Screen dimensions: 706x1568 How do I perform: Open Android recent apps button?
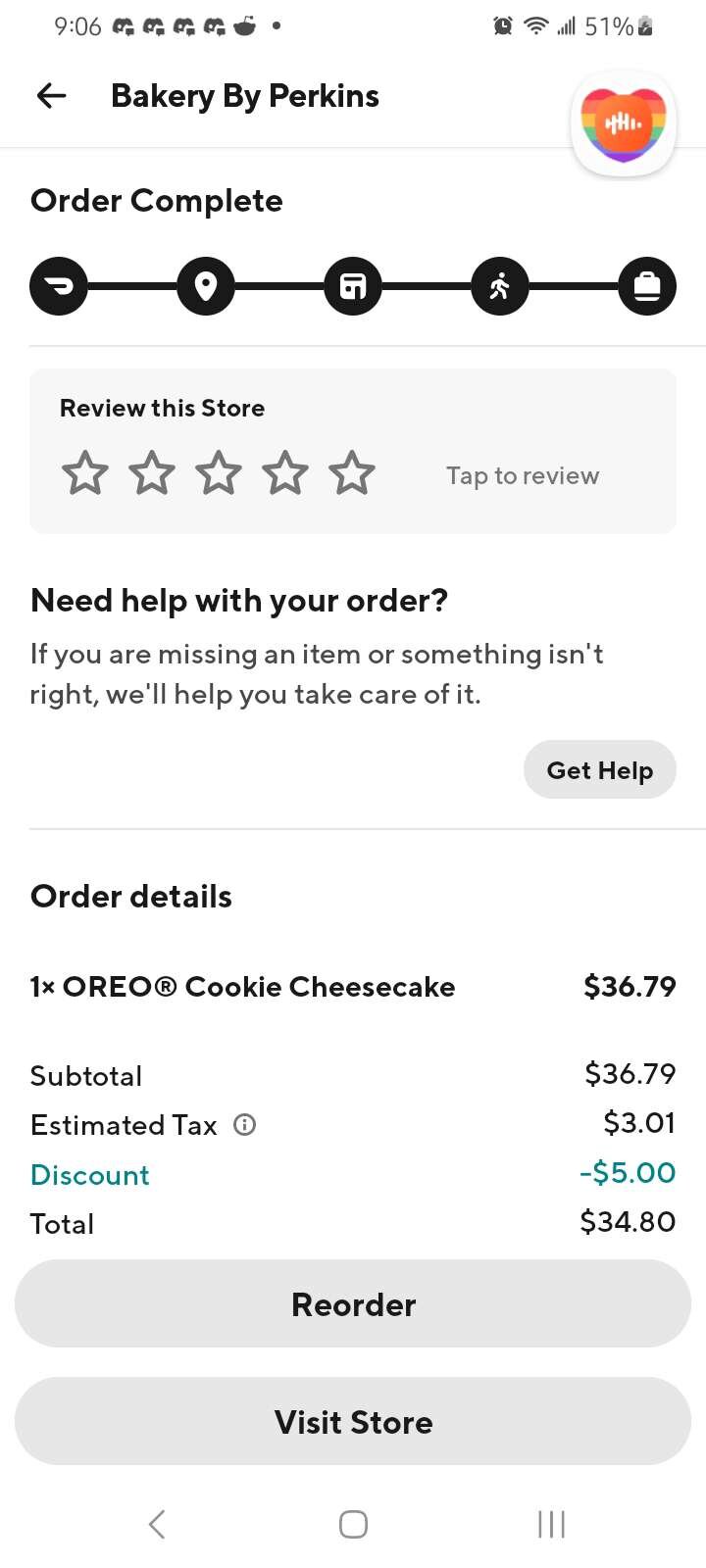[x=551, y=1524]
